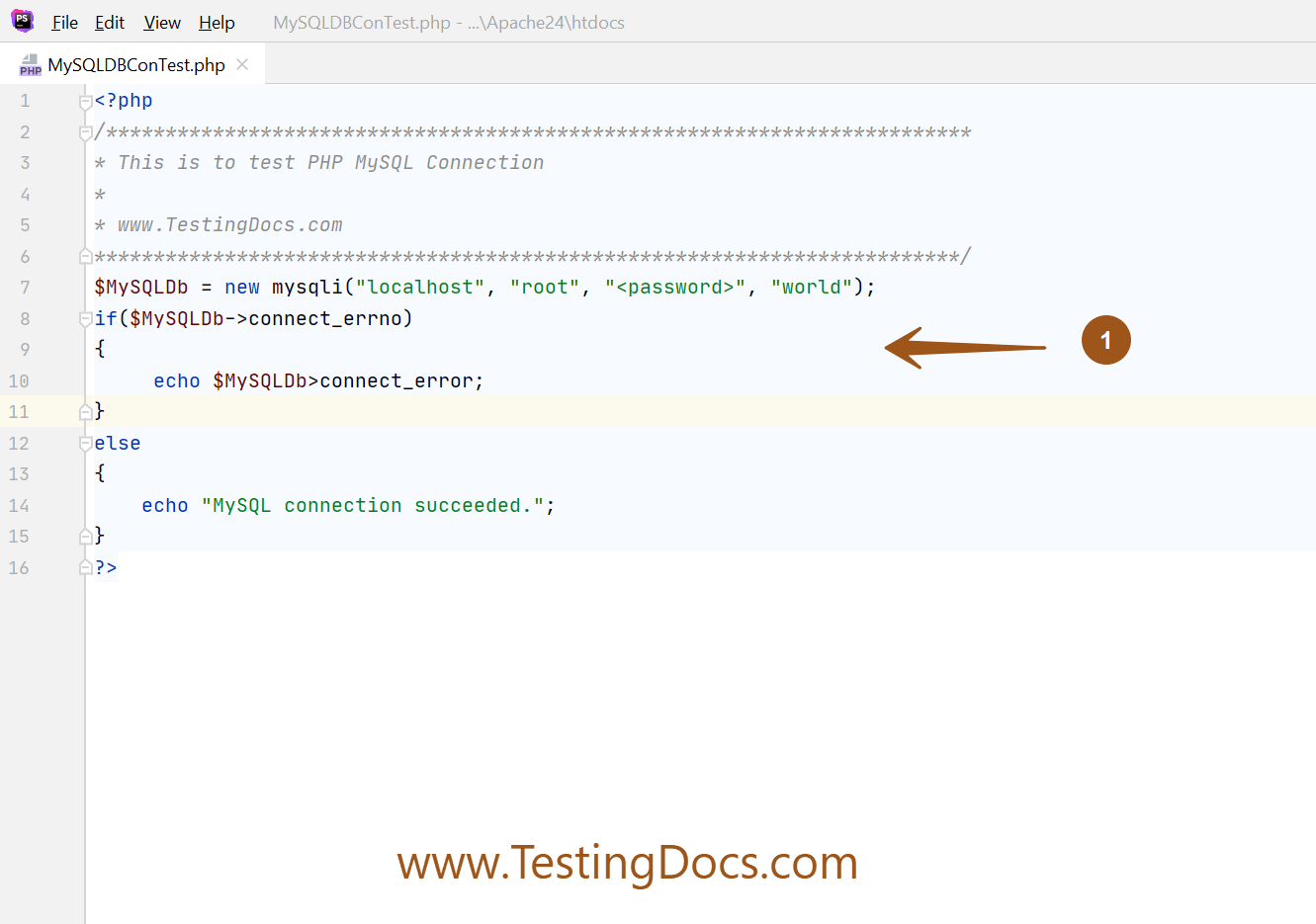
Task: Open the File menu
Action: coord(63,22)
